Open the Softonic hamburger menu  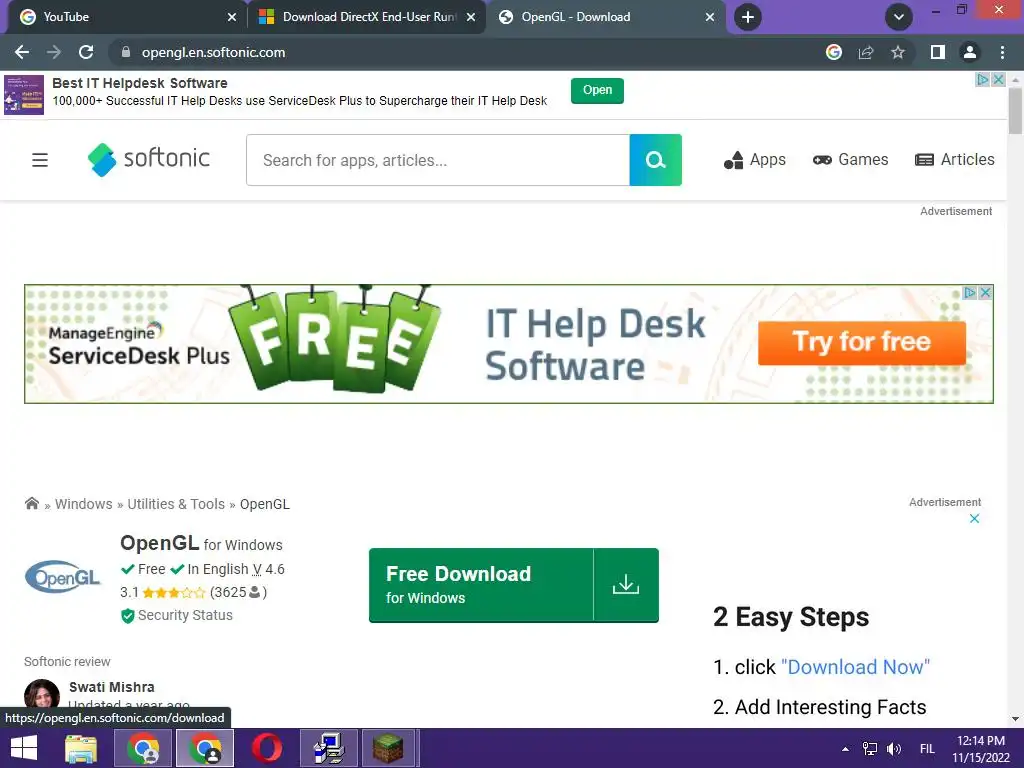pos(40,160)
